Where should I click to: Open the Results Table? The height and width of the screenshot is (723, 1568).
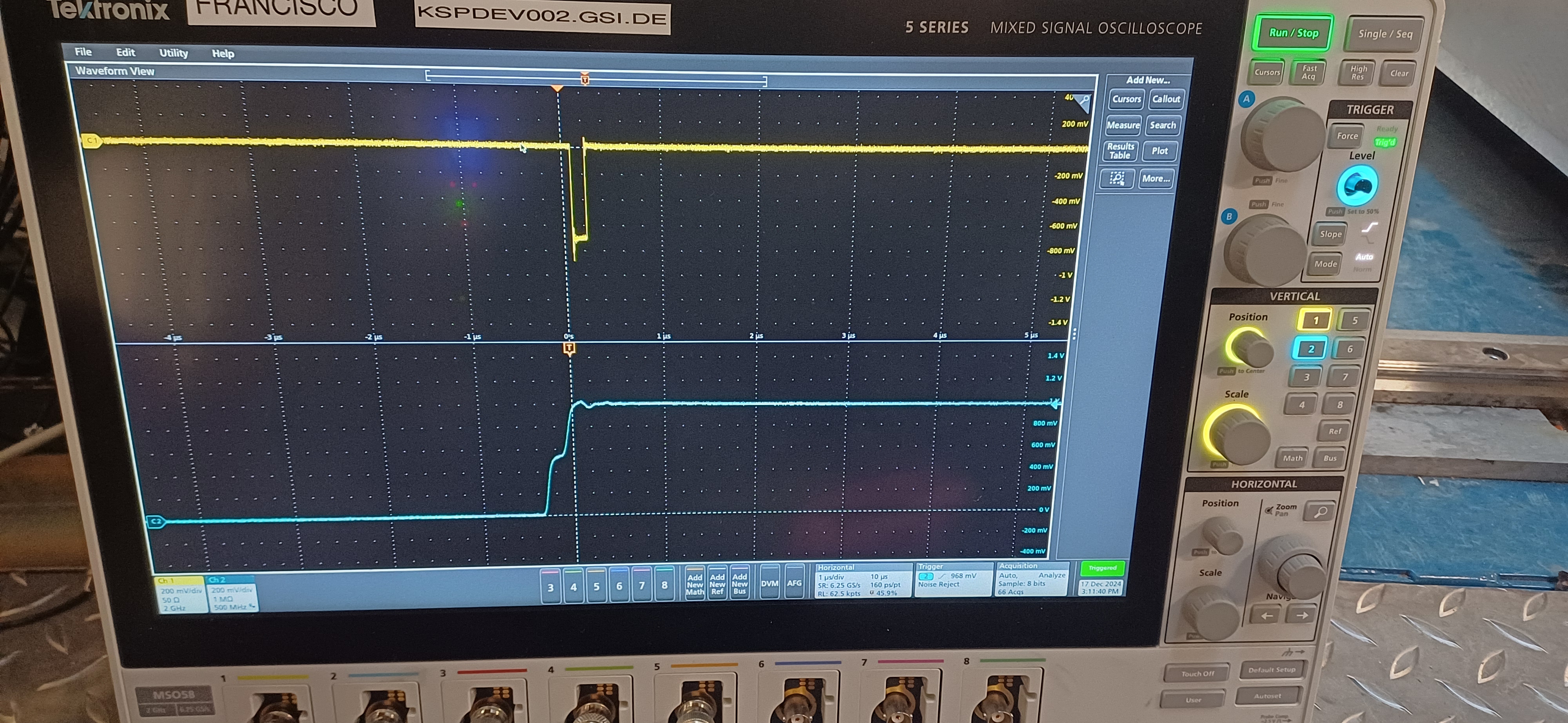click(1120, 151)
